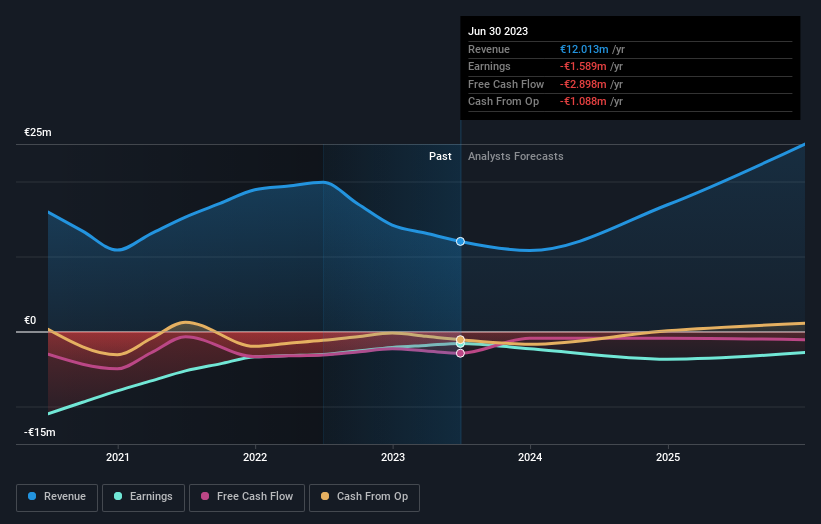Click the Analysts Forecasts label
Image resolution: width=821 pixels, height=524 pixels.
(x=516, y=157)
